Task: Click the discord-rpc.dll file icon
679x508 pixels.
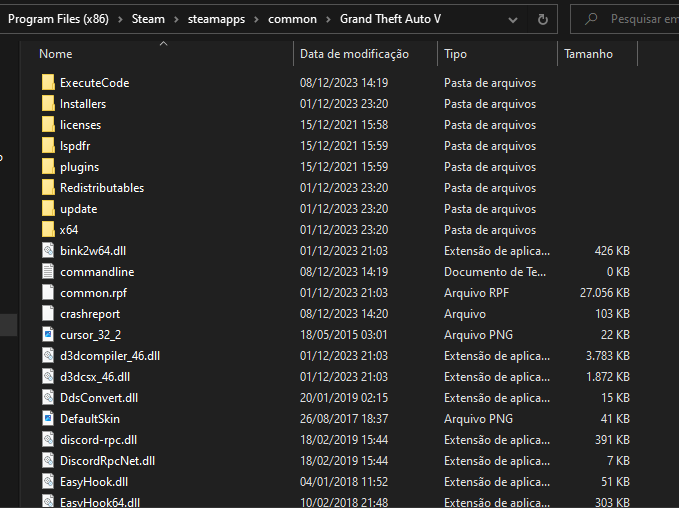Action: click(48, 440)
